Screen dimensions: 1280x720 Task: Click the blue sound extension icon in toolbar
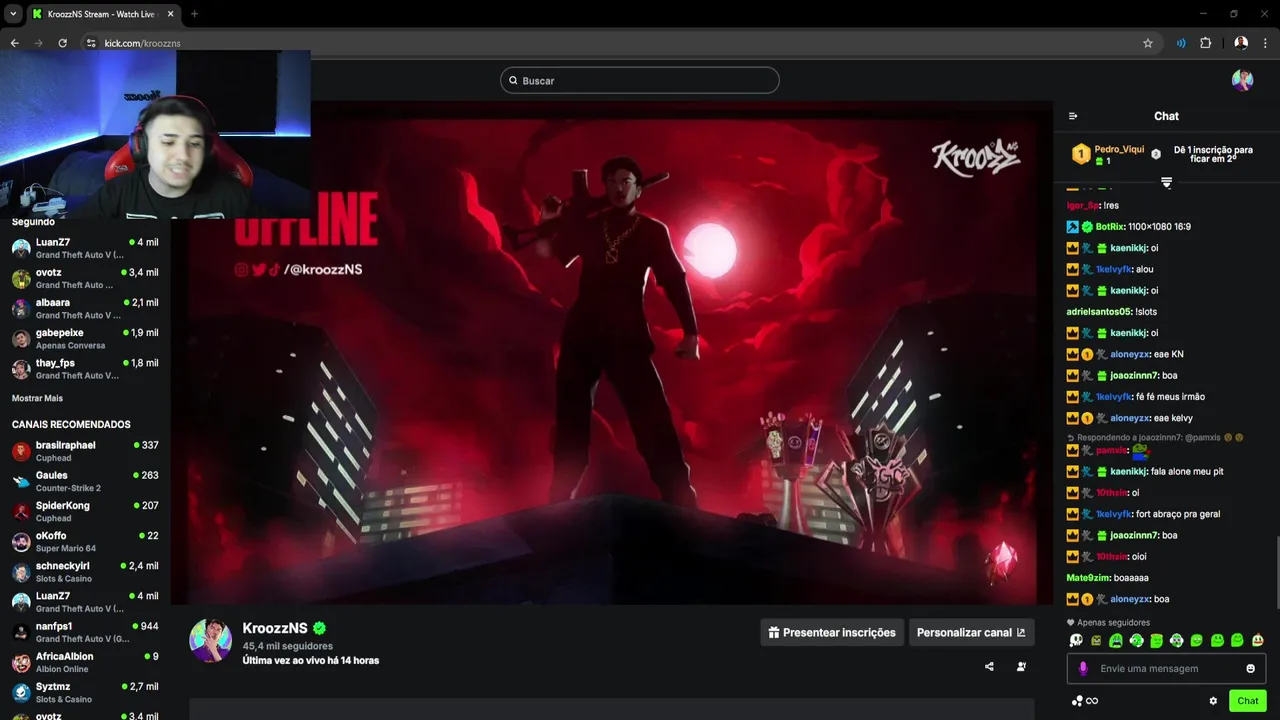point(1181,43)
